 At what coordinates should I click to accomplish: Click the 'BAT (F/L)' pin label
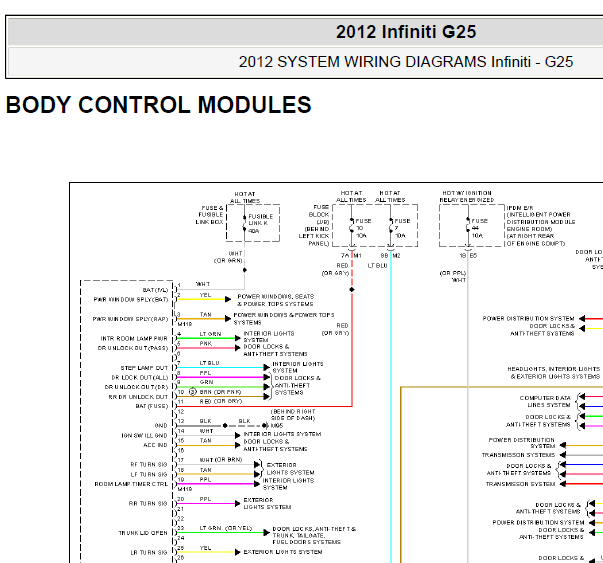point(155,290)
